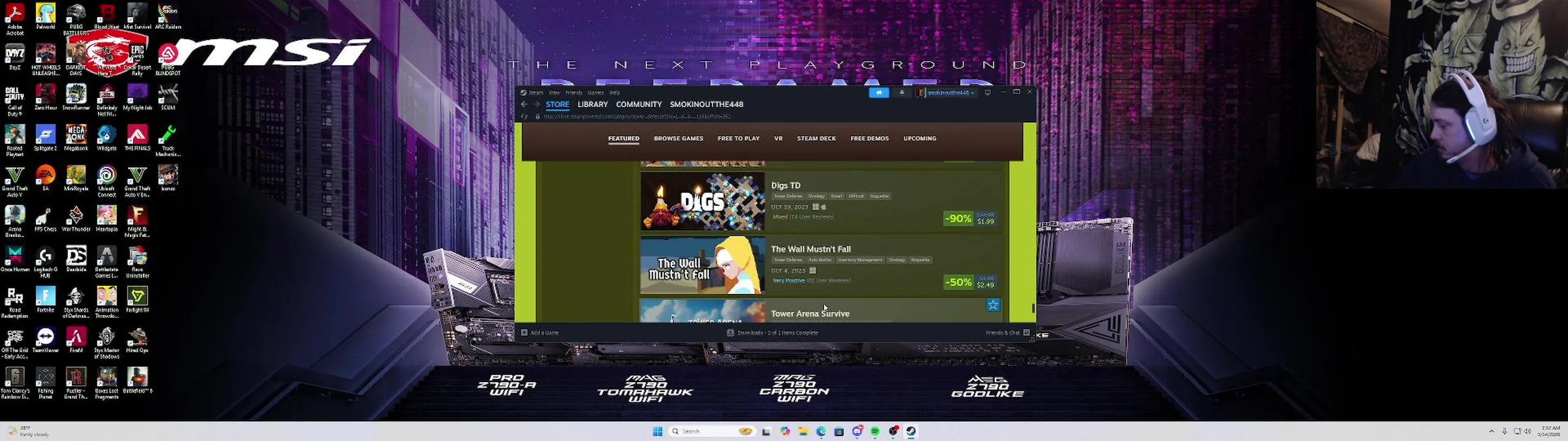
Task: Select the FEATURED store tab
Action: pos(624,138)
